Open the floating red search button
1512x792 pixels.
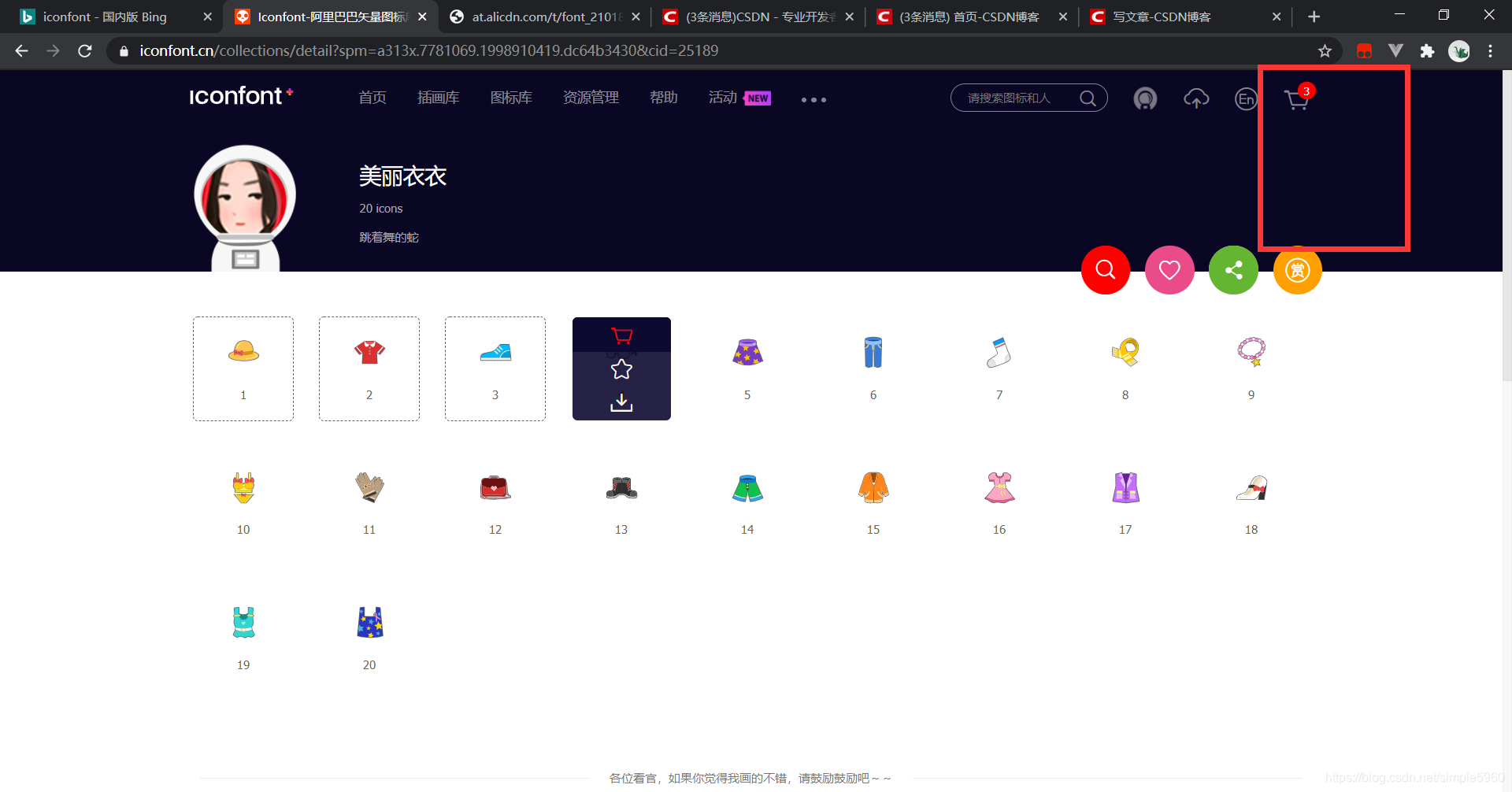pyautogui.click(x=1105, y=269)
